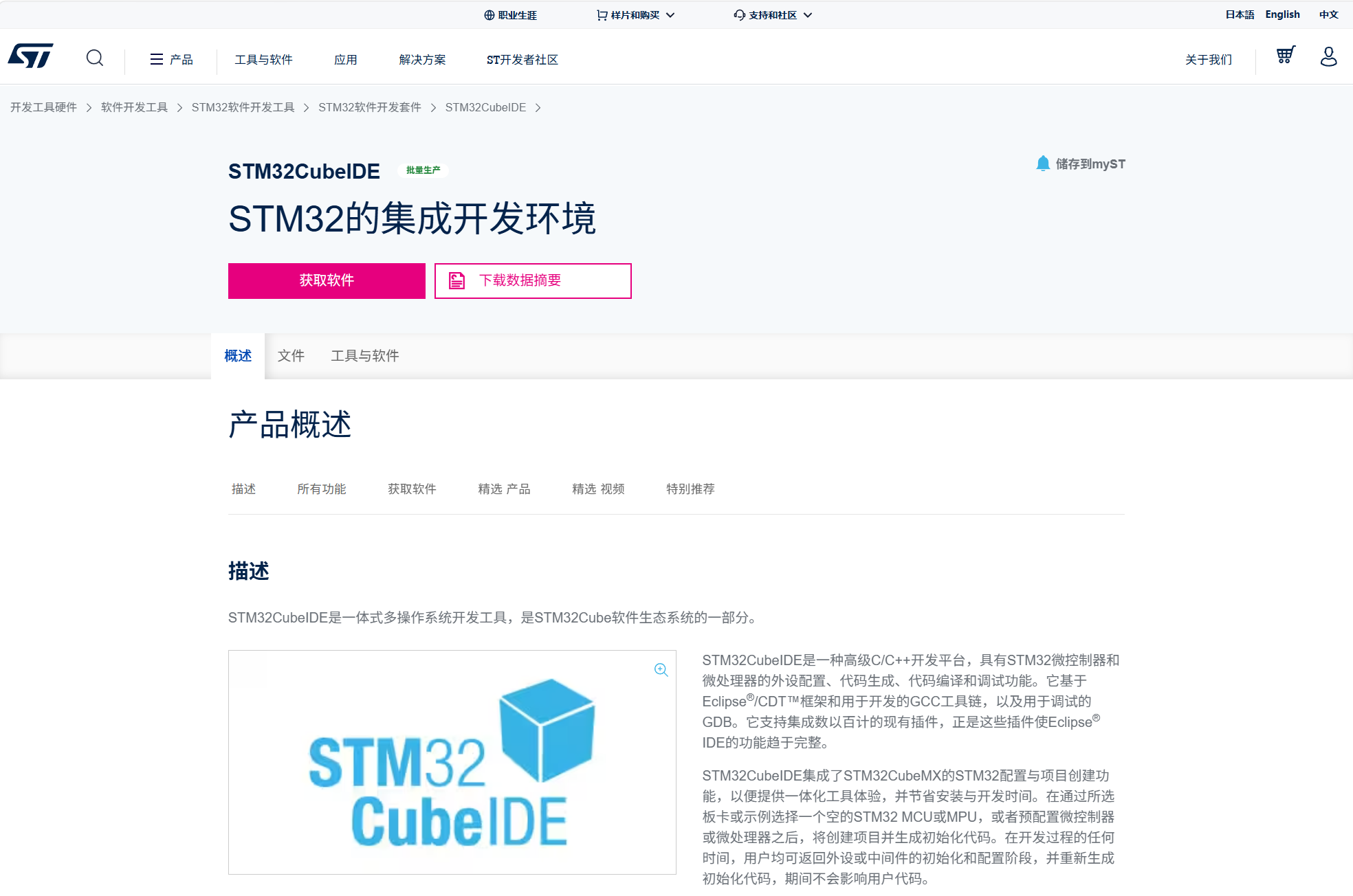The image size is (1353, 896).
Task: Go to STM32软件开发套件 breadcrumb
Action: 370,108
